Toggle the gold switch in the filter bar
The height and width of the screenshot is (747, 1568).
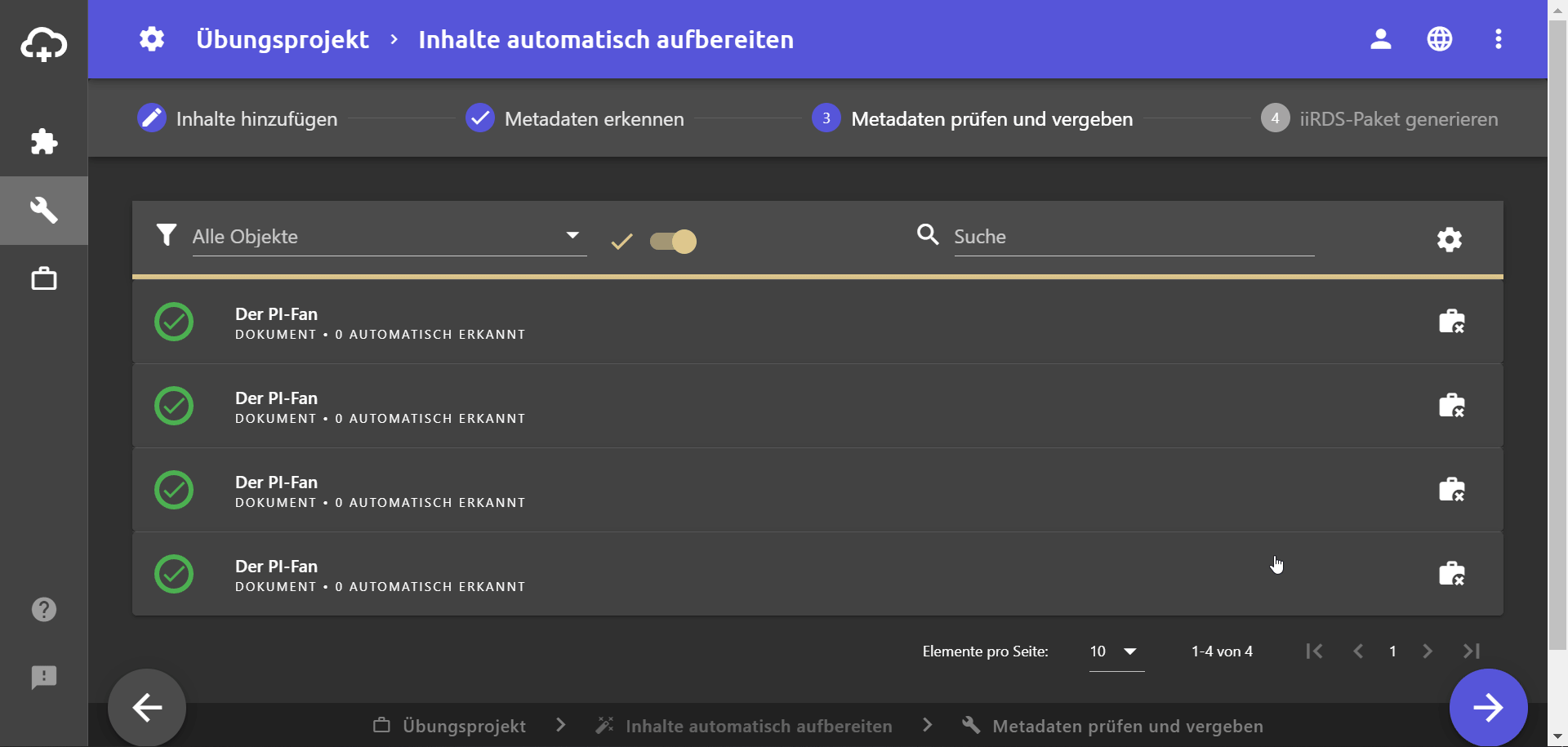point(673,242)
